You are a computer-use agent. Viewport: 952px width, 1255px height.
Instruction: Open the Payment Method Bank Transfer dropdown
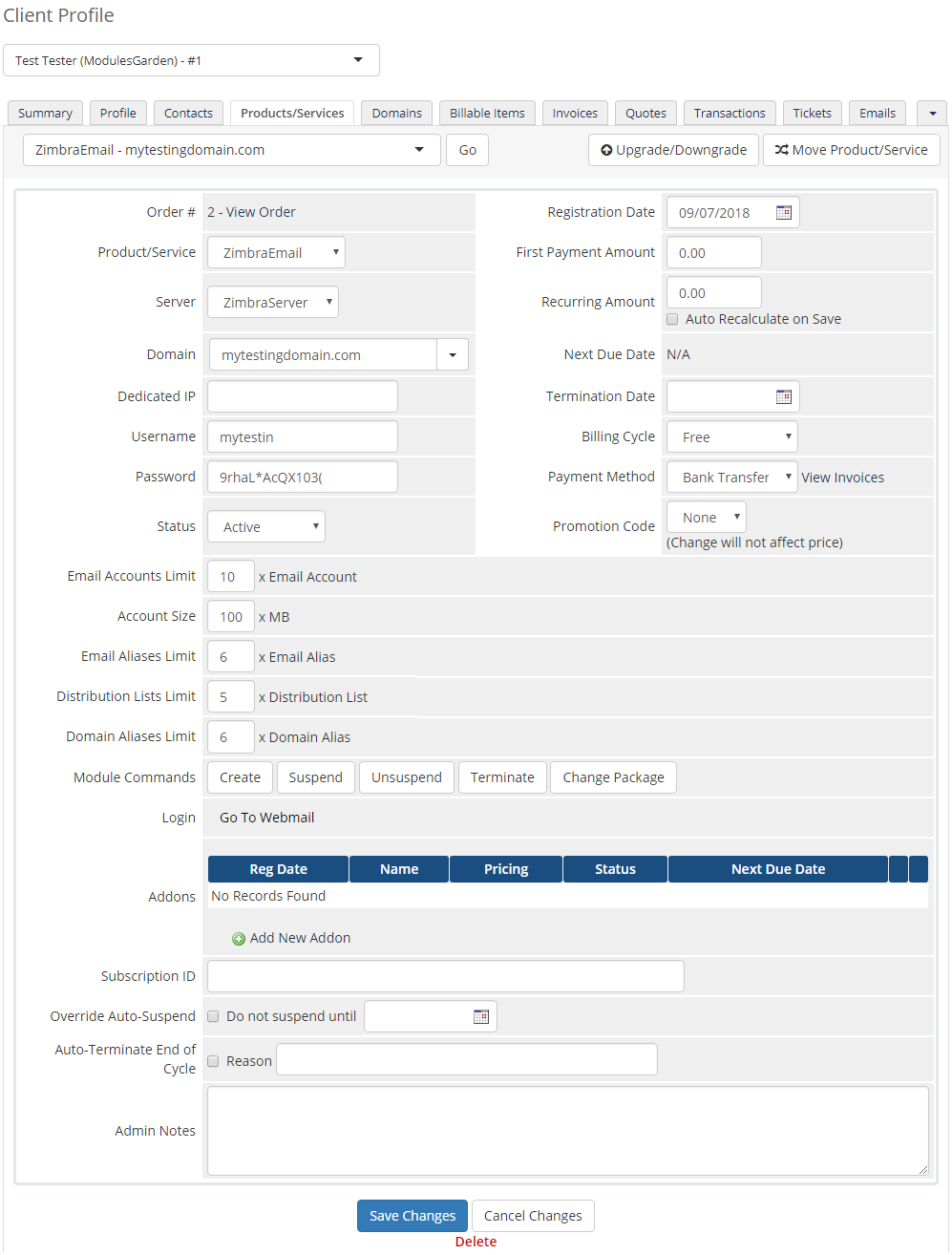pos(732,477)
